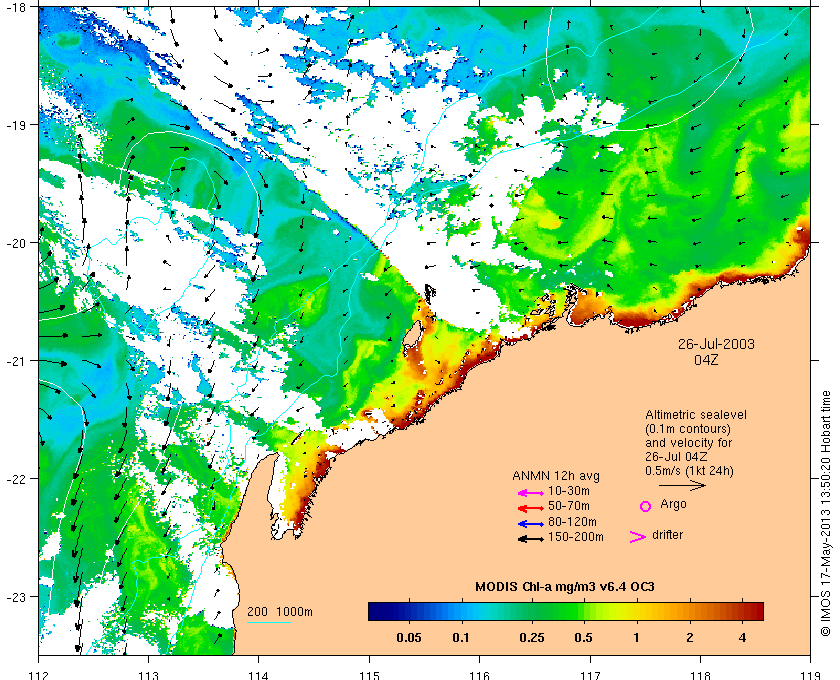Click the 'MODIS Chl-a mg/m3 v6.4 OC3' title
This screenshot has height=680, width=840.
tap(565, 587)
